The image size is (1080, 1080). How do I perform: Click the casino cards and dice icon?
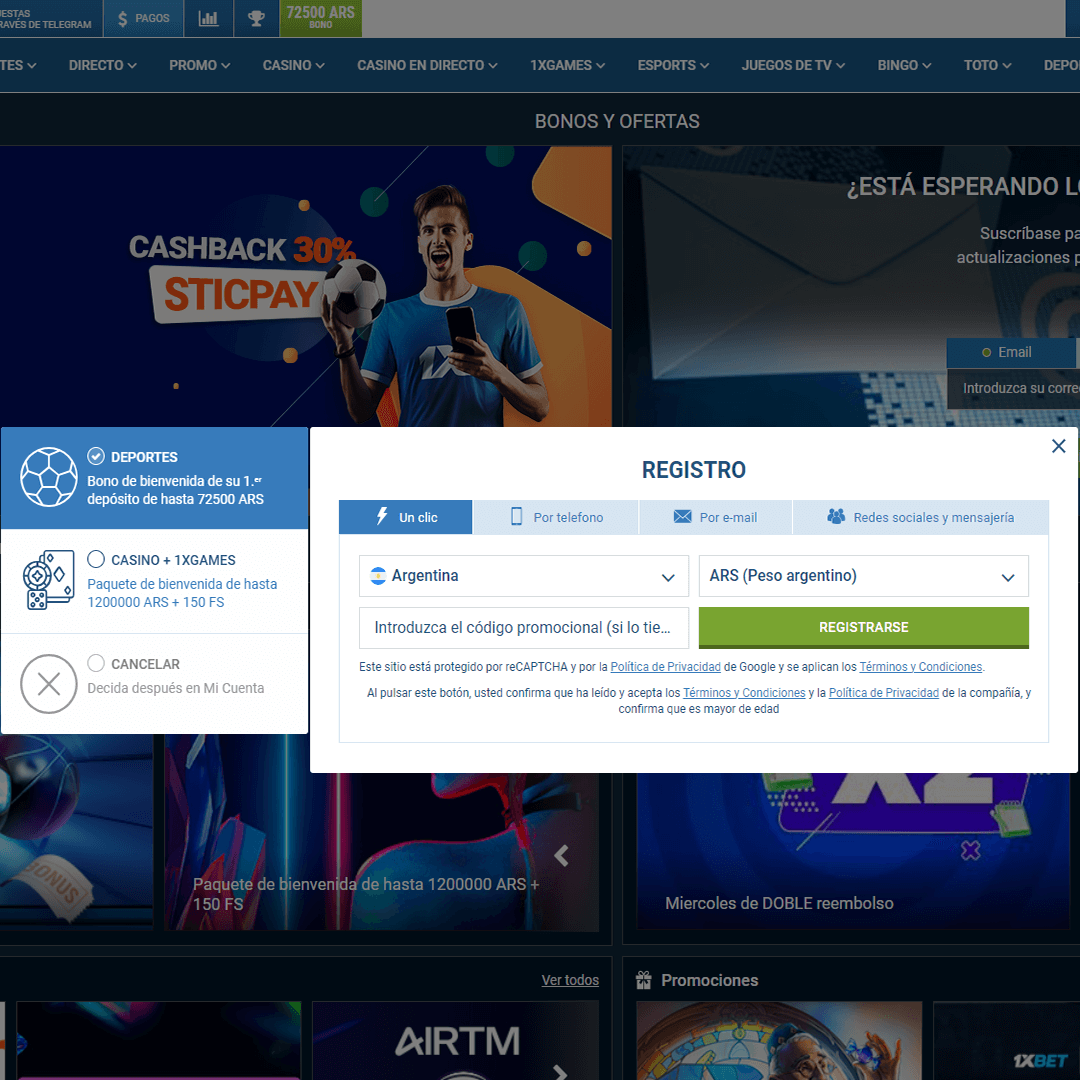[48, 580]
